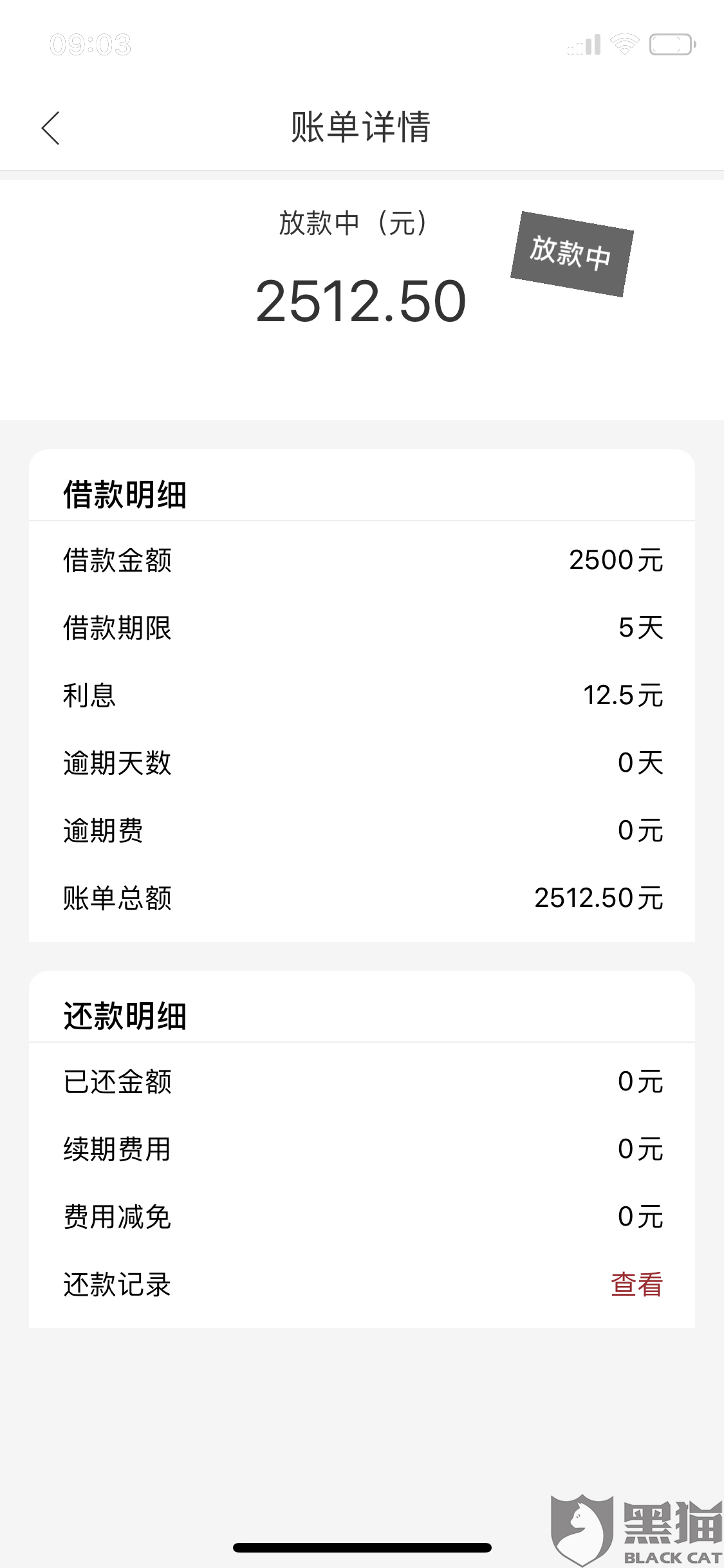Tap the home indicator bar

coord(362,1547)
